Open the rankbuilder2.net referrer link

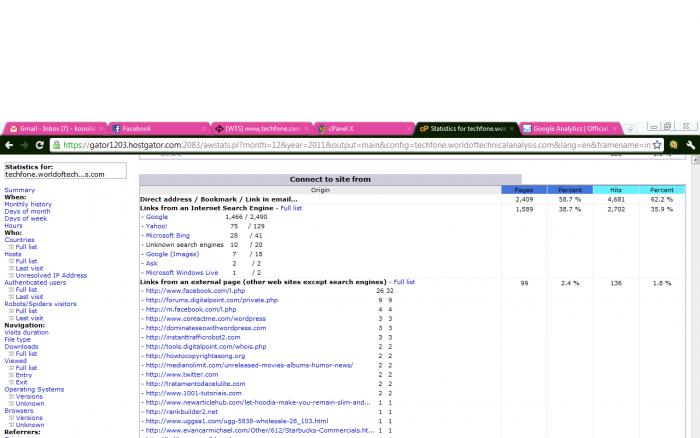[x=182, y=412]
